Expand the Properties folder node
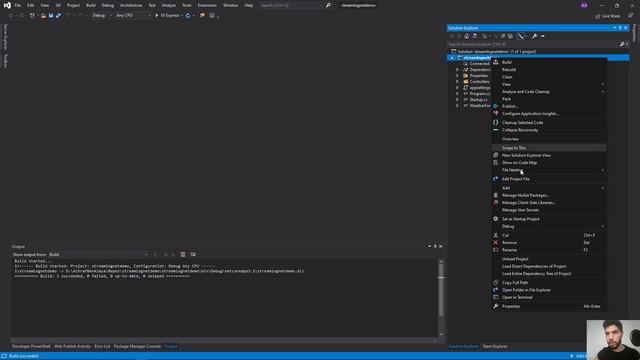 [x=457, y=76]
